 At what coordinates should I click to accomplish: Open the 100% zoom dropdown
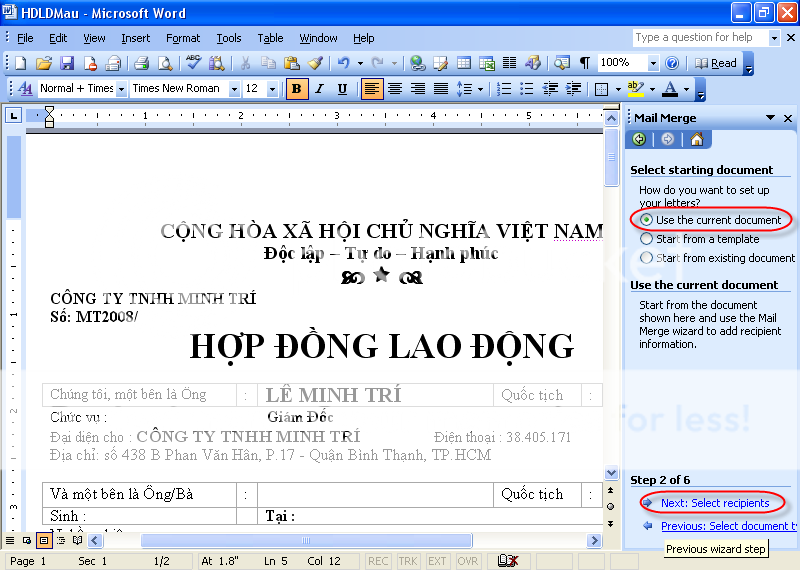[x=653, y=63]
